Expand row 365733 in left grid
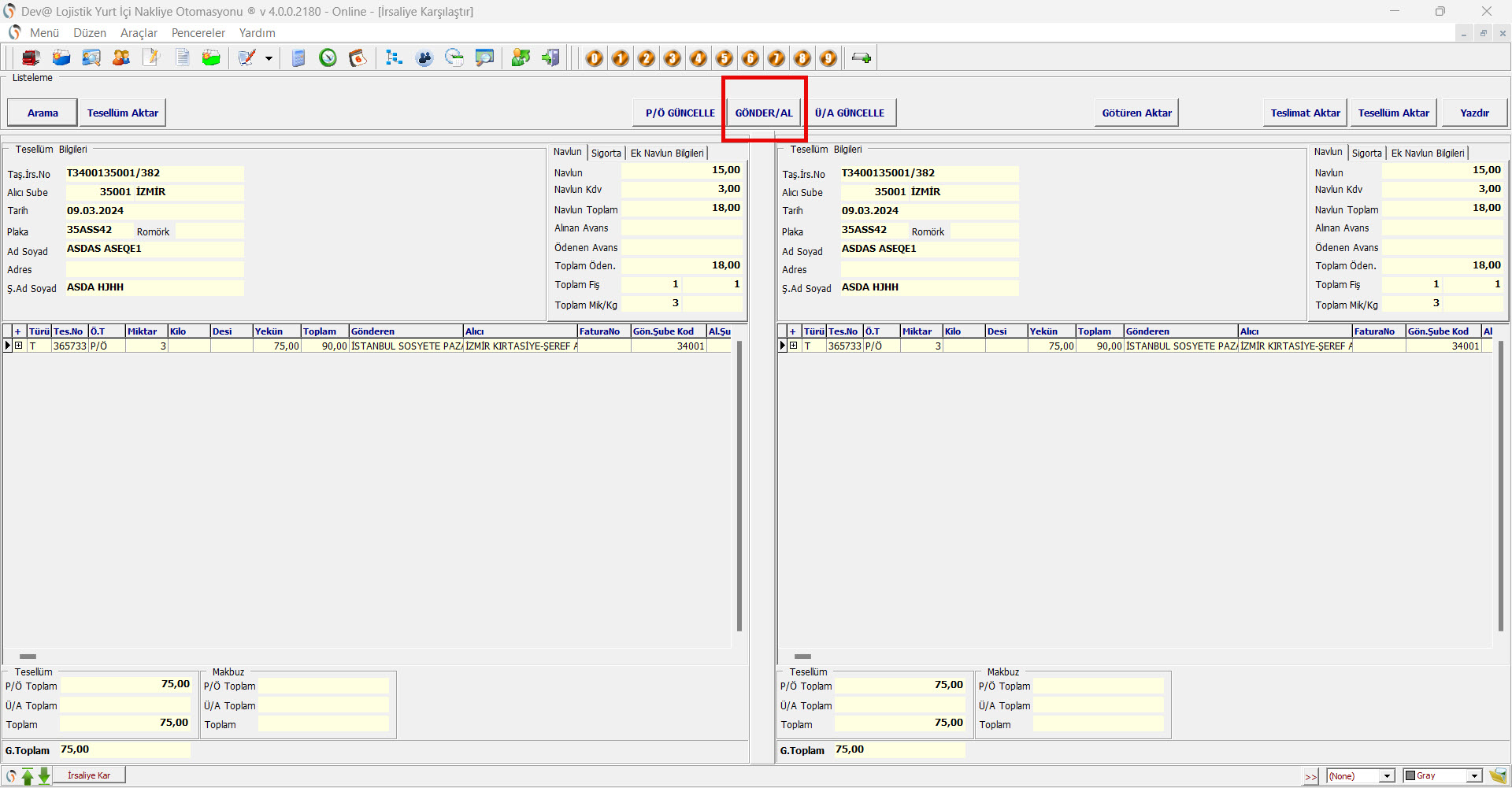The image size is (1512, 788). point(19,346)
